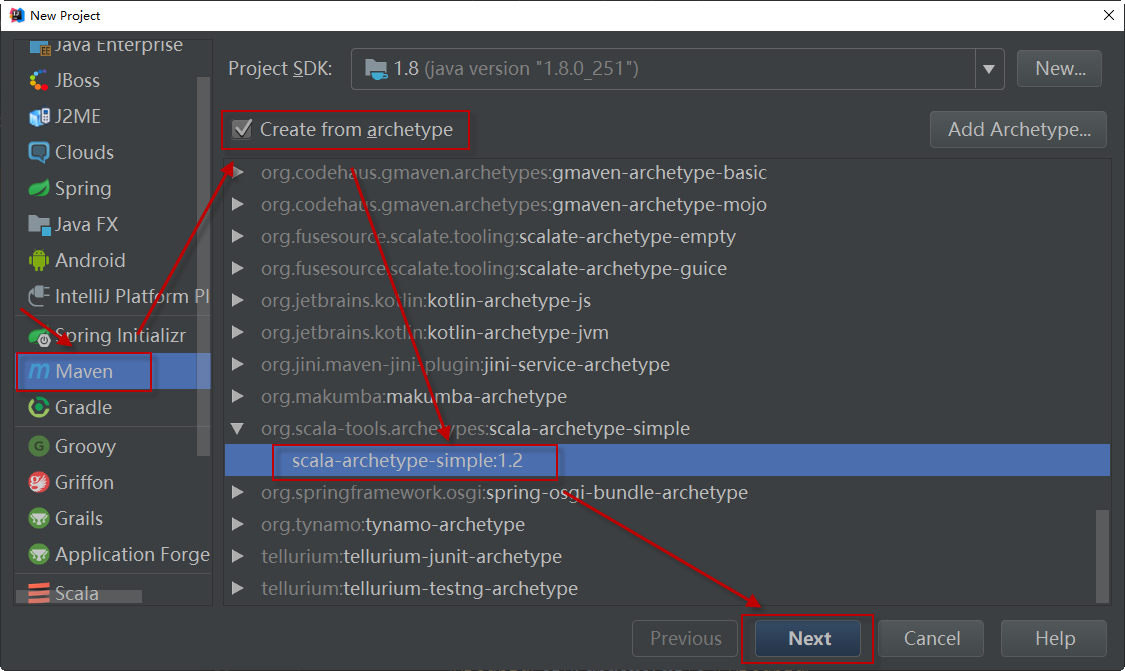Click the archetype list vertical scrollbar
1125x671 pixels.
pyautogui.click(x=1102, y=555)
